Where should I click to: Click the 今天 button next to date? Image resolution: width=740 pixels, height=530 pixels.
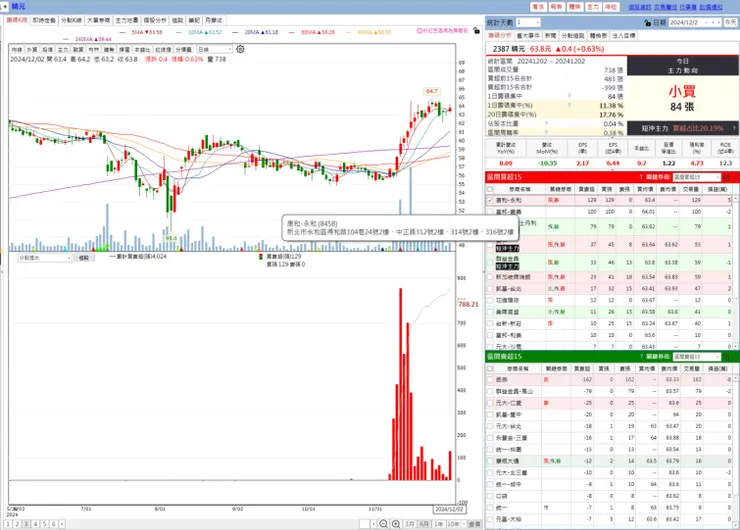click(731, 23)
